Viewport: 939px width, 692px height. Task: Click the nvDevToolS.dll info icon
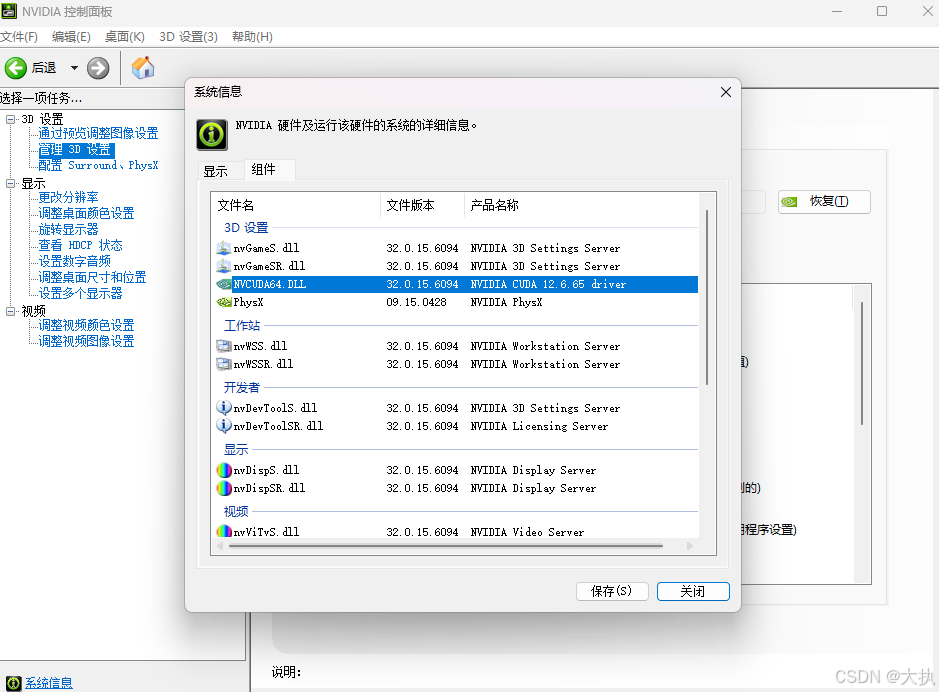click(x=223, y=408)
